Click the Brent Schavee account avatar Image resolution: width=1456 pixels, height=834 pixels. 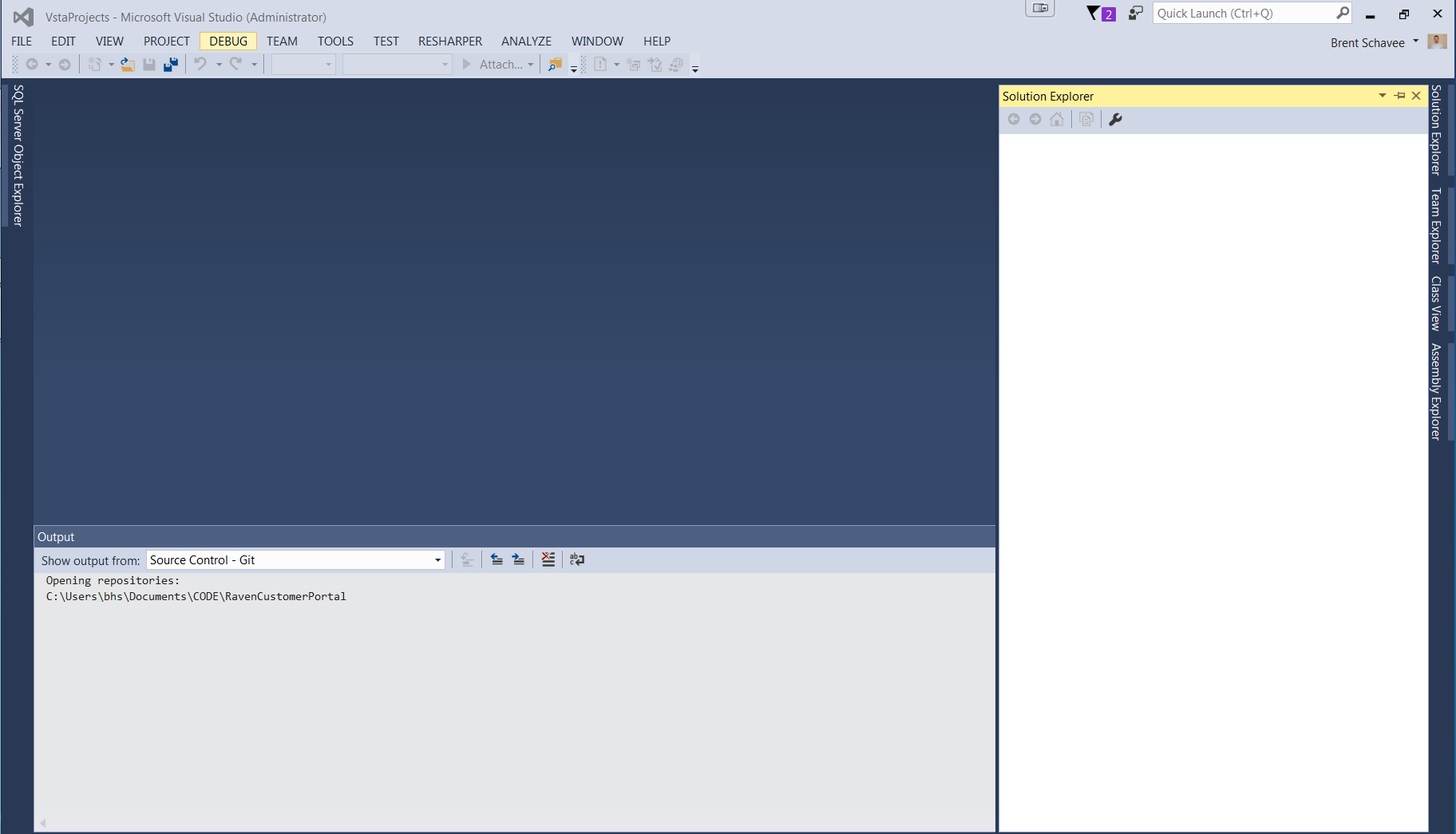pos(1437,42)
